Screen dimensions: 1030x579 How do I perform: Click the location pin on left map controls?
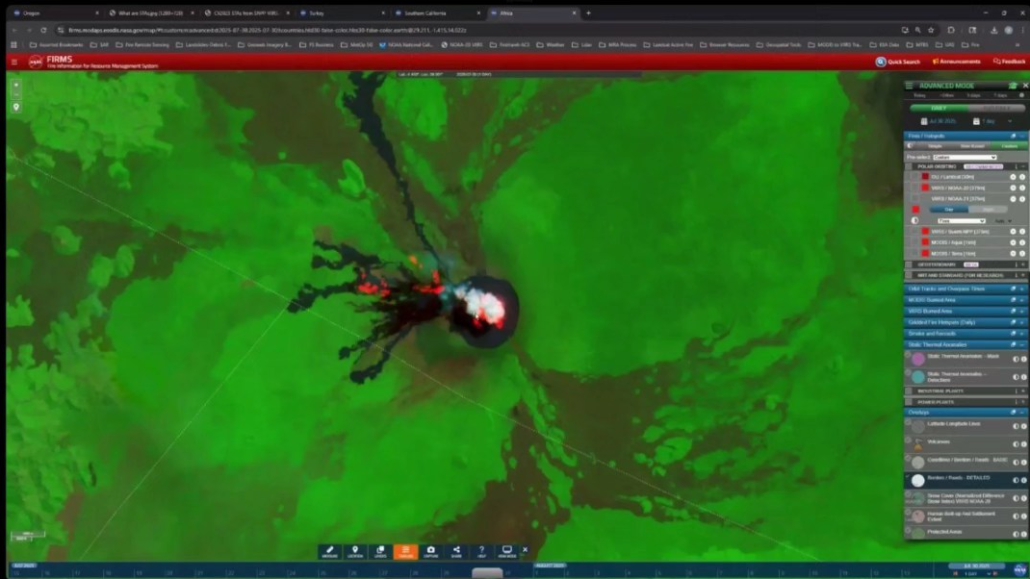tap(16, 107)
